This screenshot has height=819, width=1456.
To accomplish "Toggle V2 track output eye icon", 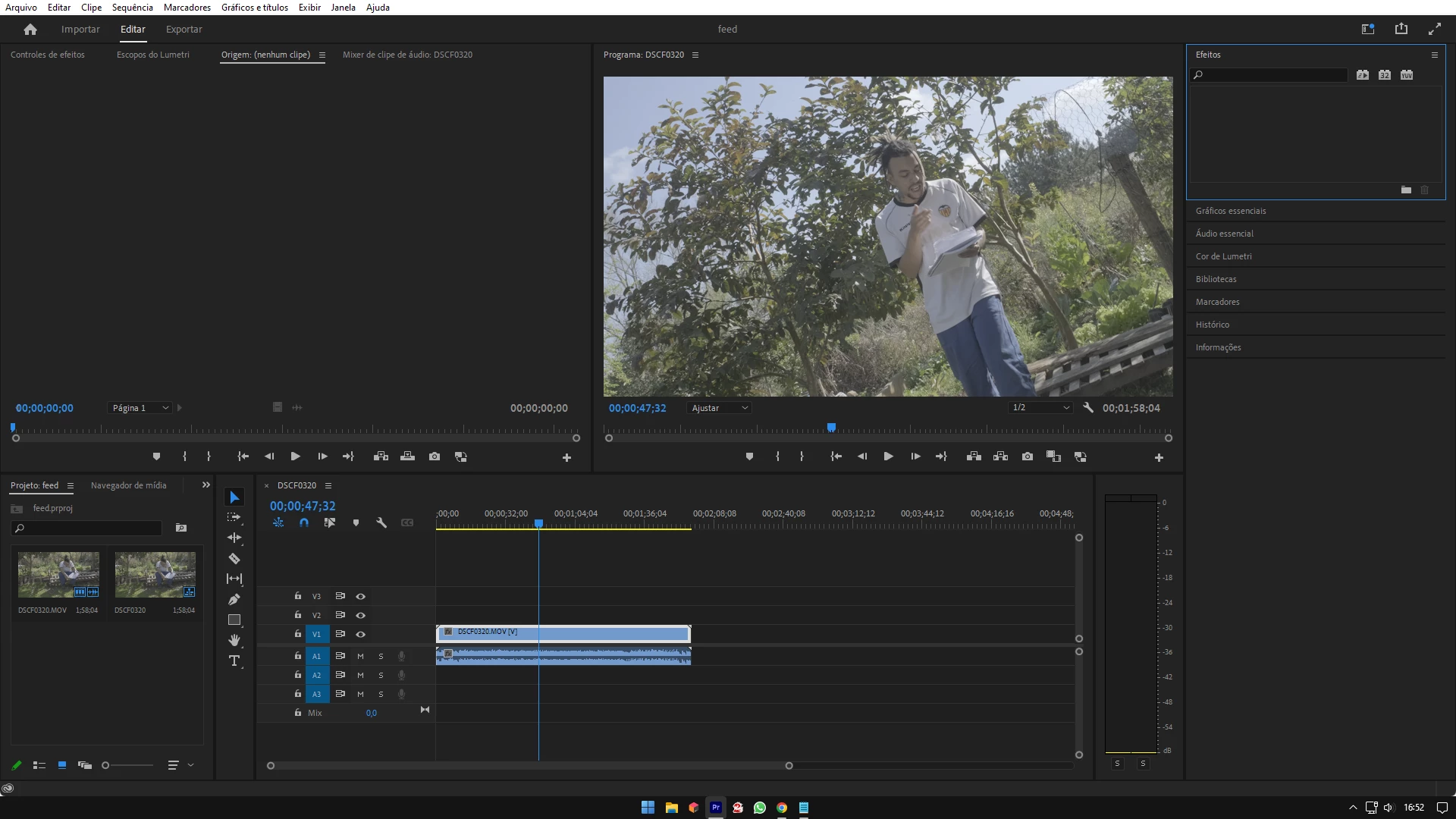I will tap(361, 616).
